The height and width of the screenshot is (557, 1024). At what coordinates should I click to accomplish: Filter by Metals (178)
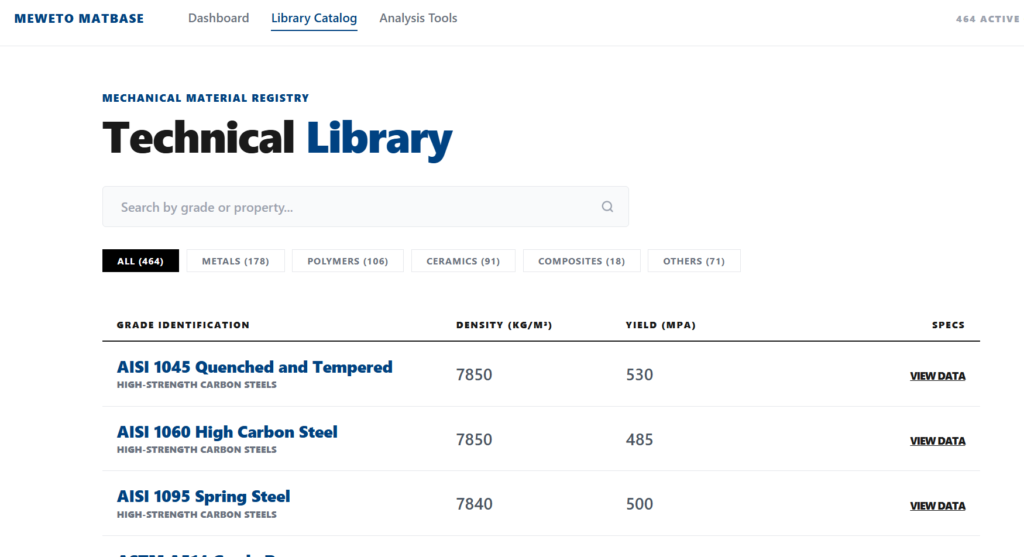pos(235,261)
